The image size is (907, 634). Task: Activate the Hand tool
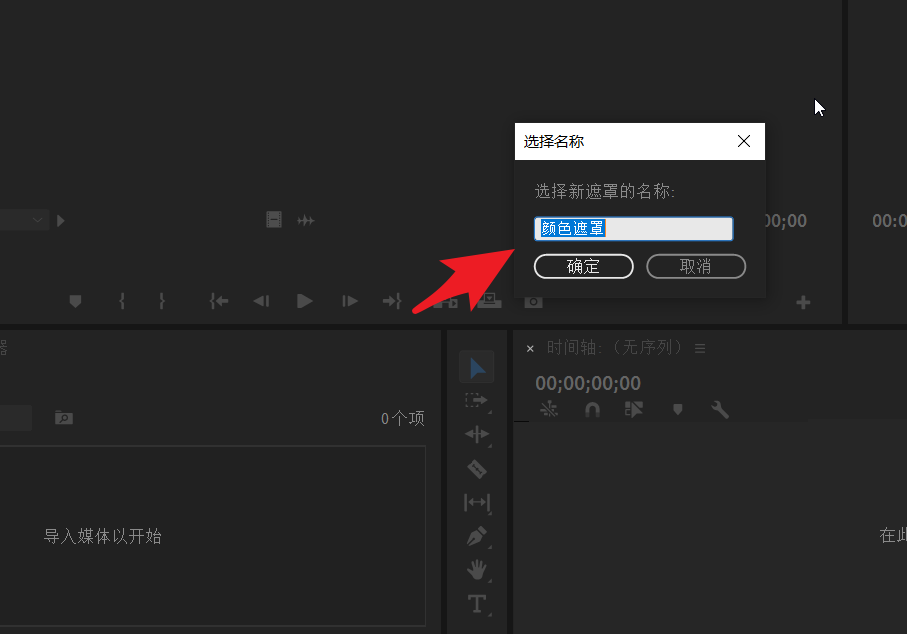[x=477, y=570]
